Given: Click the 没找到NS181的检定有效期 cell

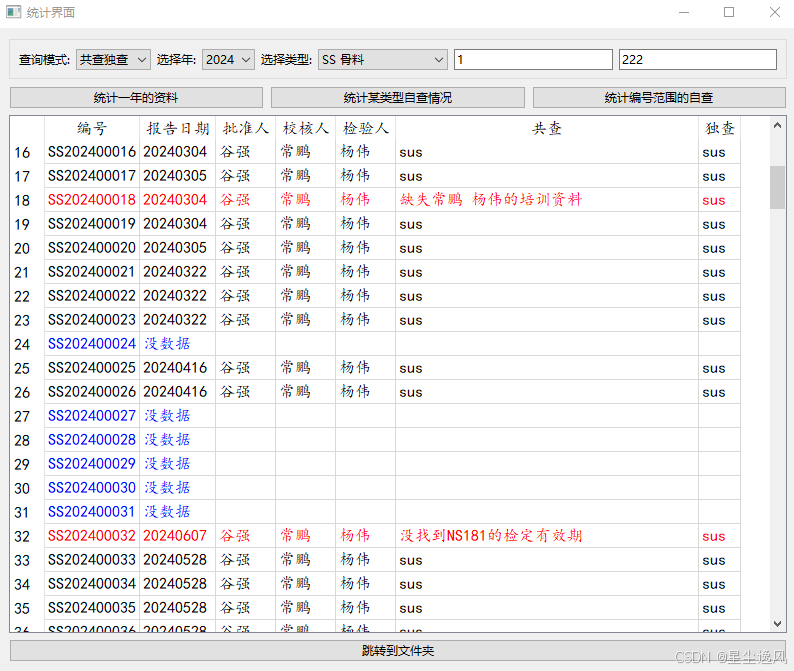Looking at the screenshot, I should [x=547, y=536].
